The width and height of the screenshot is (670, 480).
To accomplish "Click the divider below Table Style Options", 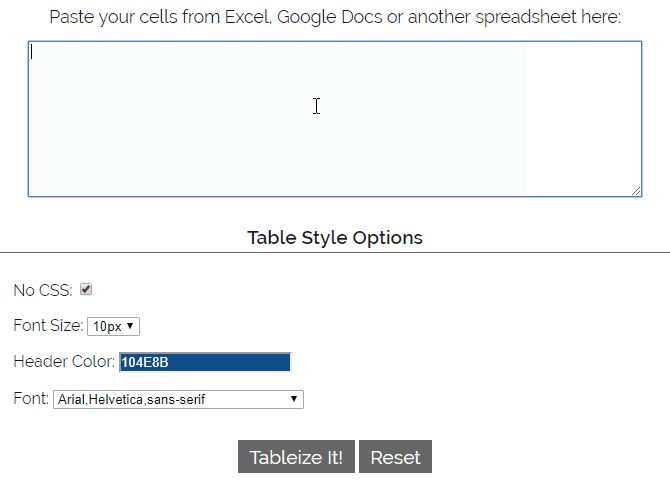I will (x=335, y=252).
